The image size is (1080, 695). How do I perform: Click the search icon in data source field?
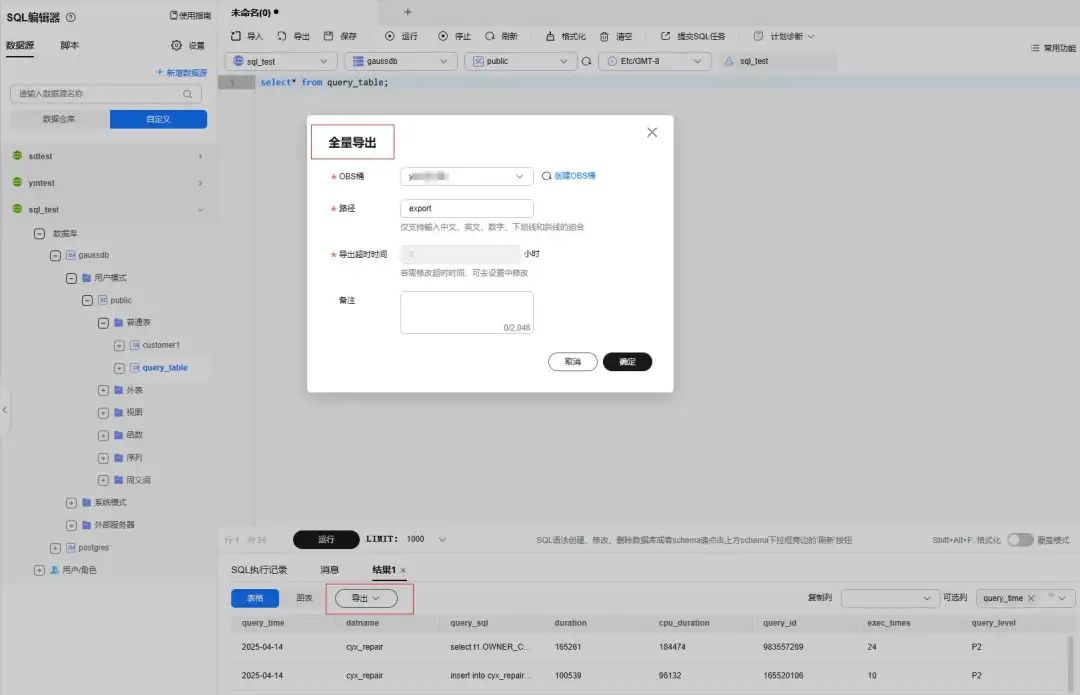(187, 94)
